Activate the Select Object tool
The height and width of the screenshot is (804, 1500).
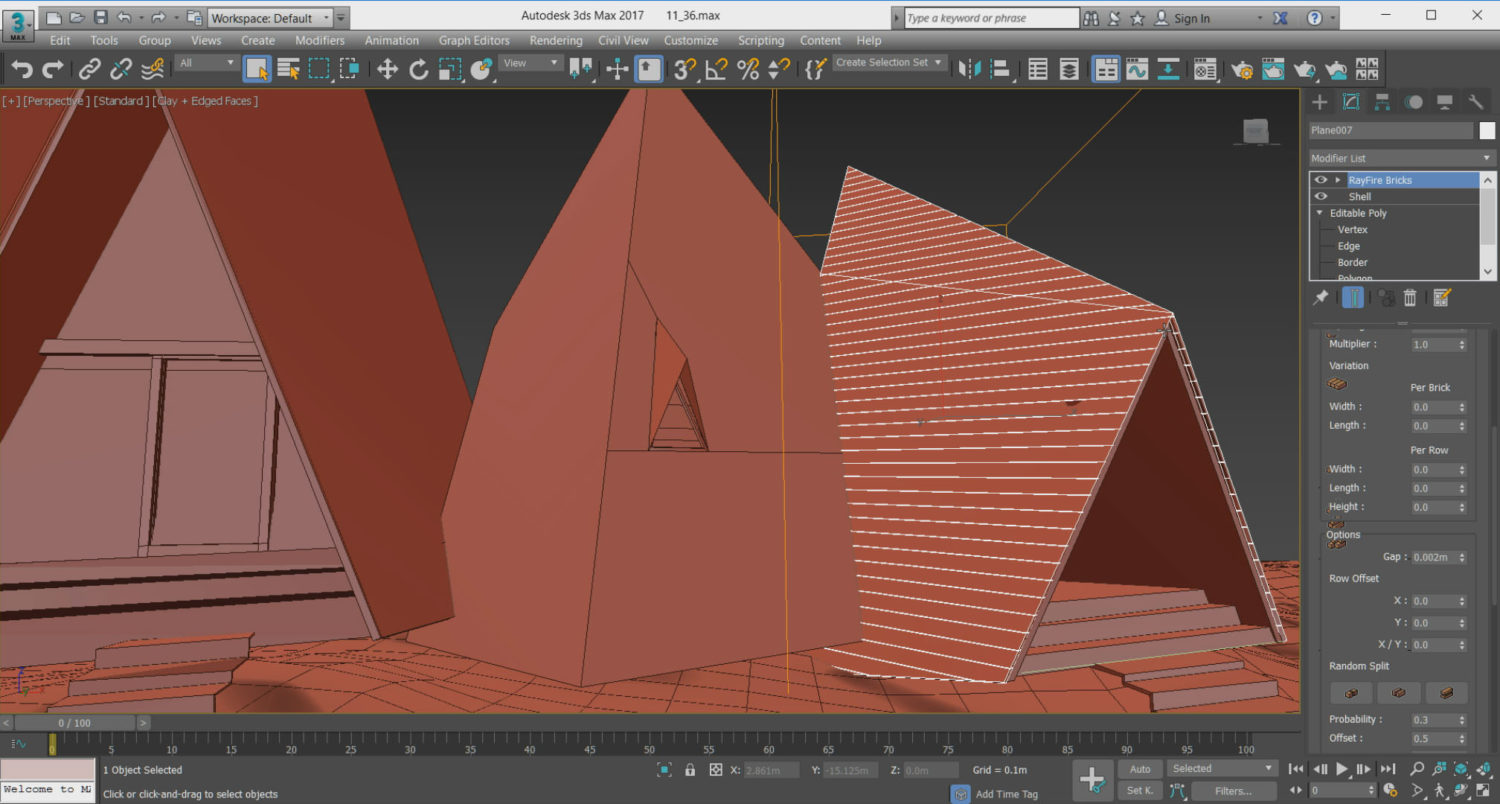tap(256, 68)
